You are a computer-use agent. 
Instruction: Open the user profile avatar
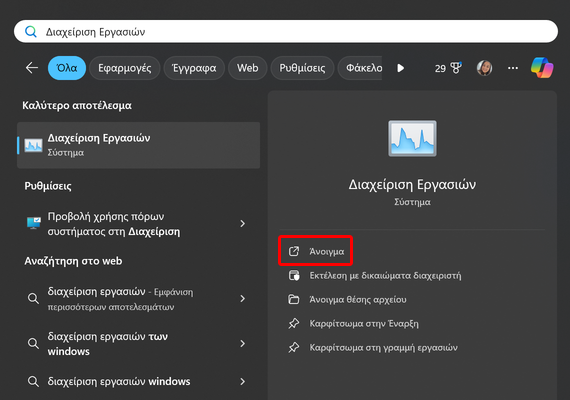[484, 68]
